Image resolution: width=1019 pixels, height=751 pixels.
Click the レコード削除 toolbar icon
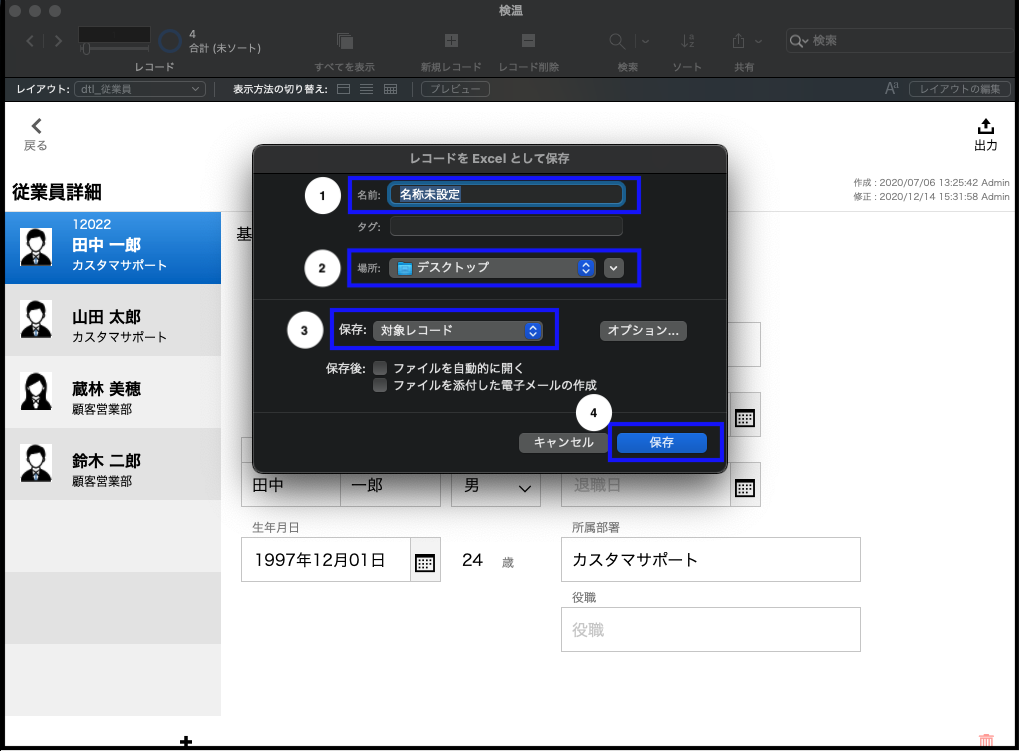(528, 41)
